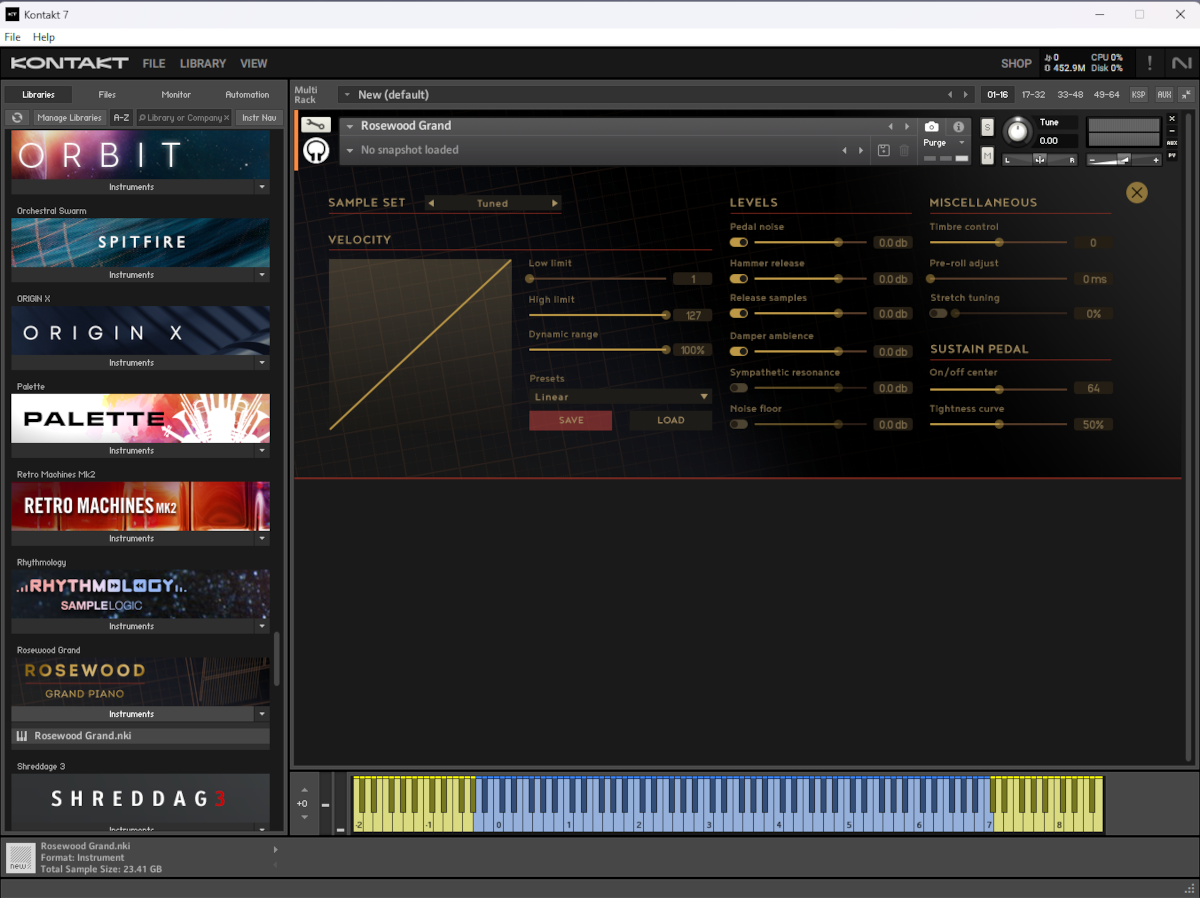The image size is (1200, 898).
Task: Click the Native Instruments NI logo
Action: [1182, 63]
